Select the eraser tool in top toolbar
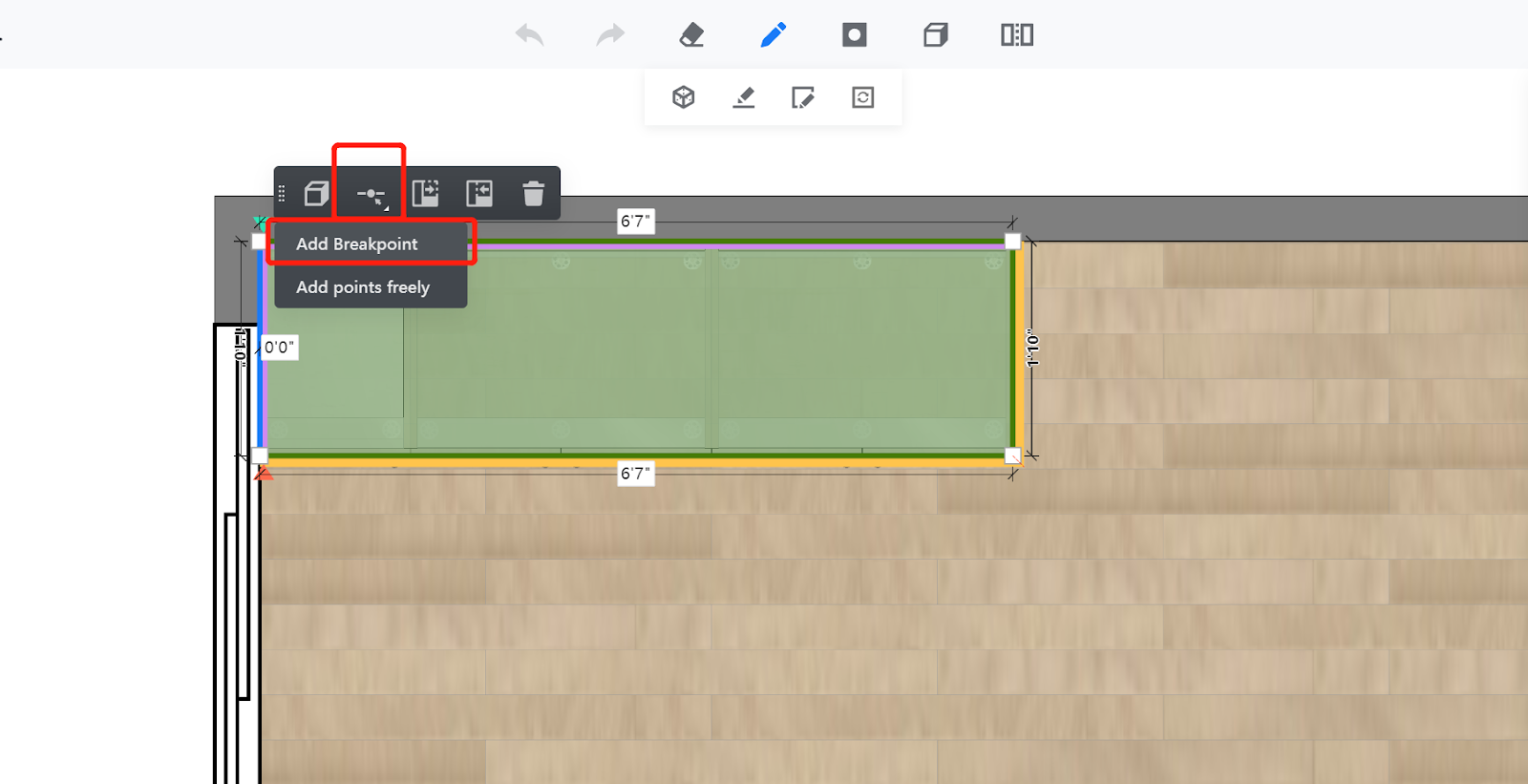 point(691,35)
